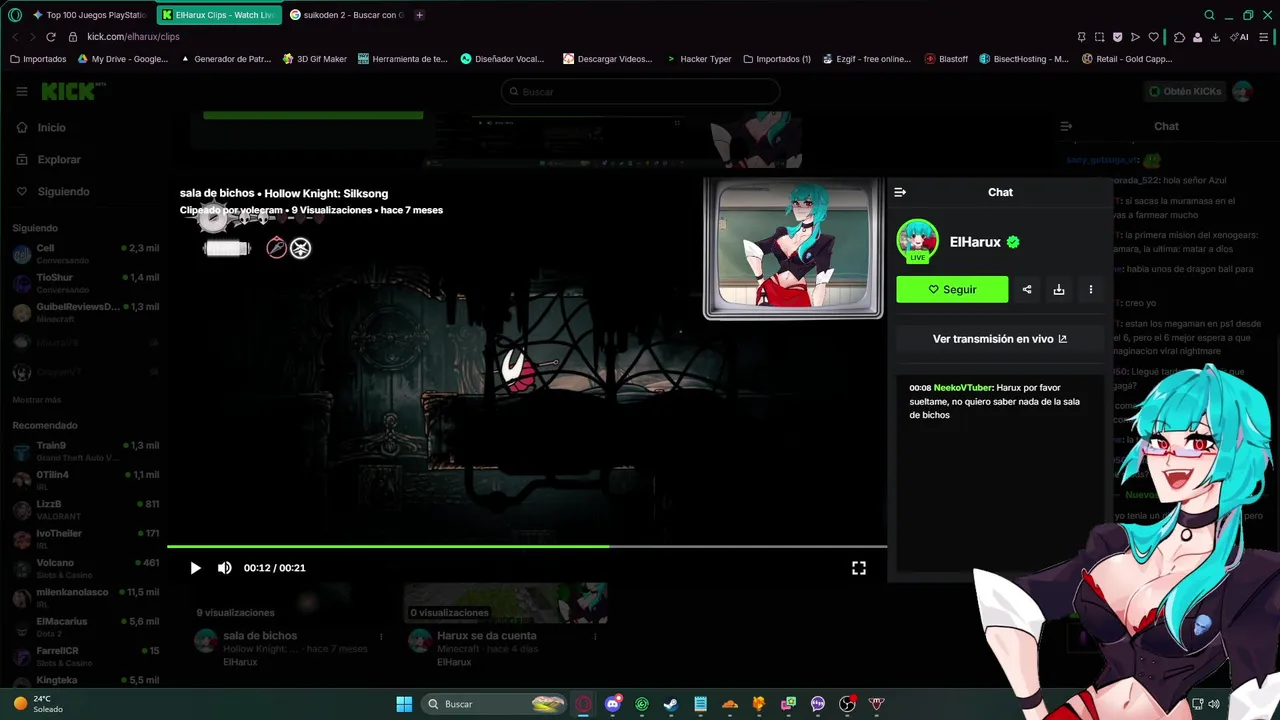Screen dimensions: 1280x720
Task: Open browser extensions cube icon
Action: (x=1179, y=37)
